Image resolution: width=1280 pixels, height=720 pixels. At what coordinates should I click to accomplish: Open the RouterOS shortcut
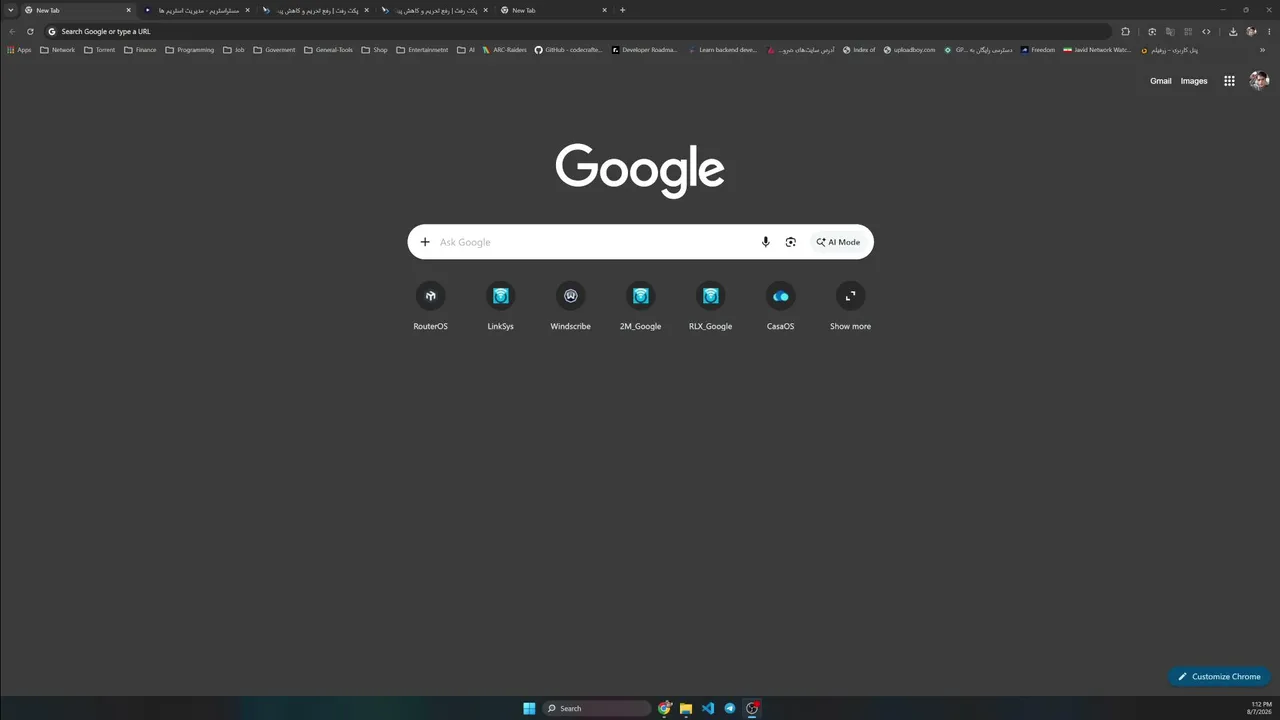(430, 306)
